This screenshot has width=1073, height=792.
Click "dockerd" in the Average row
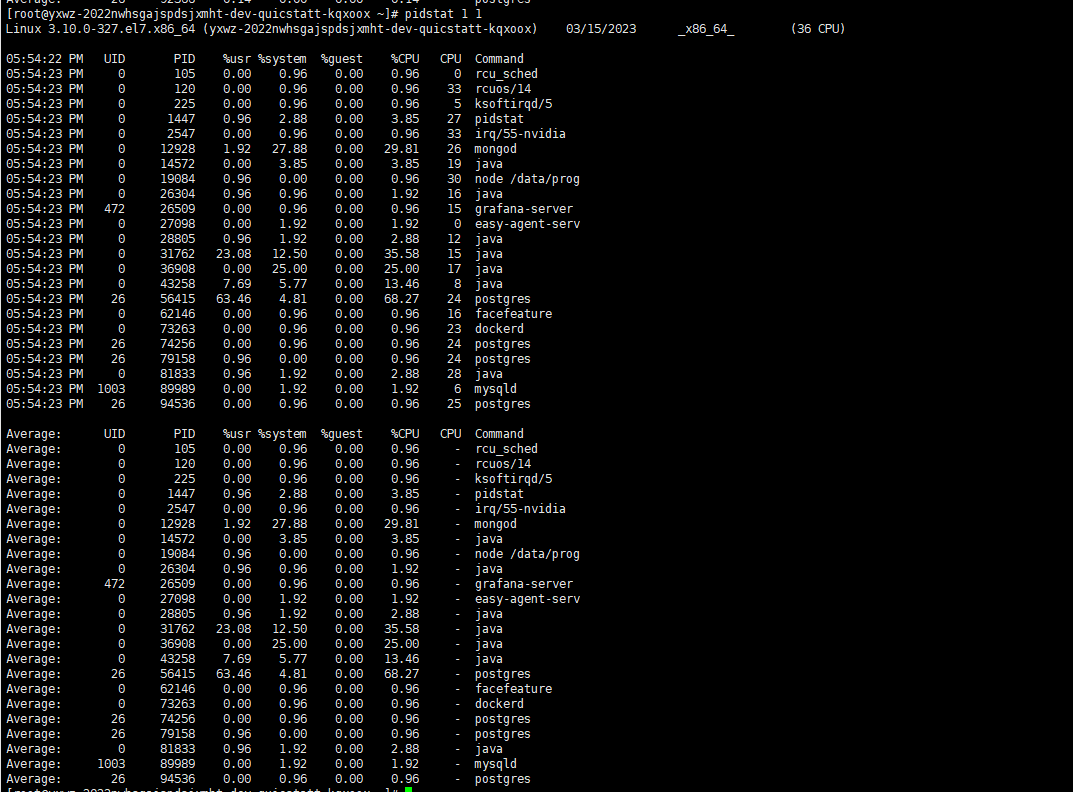(499, 704)
